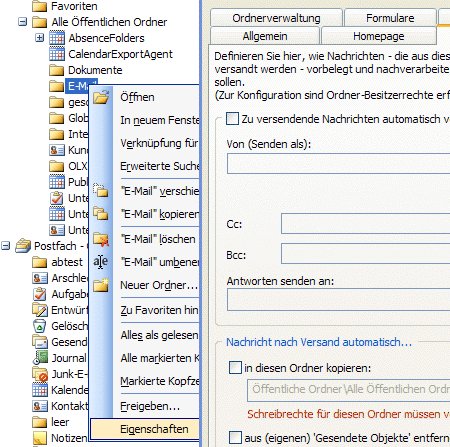Click the leer folder icon

coord(39,422)
